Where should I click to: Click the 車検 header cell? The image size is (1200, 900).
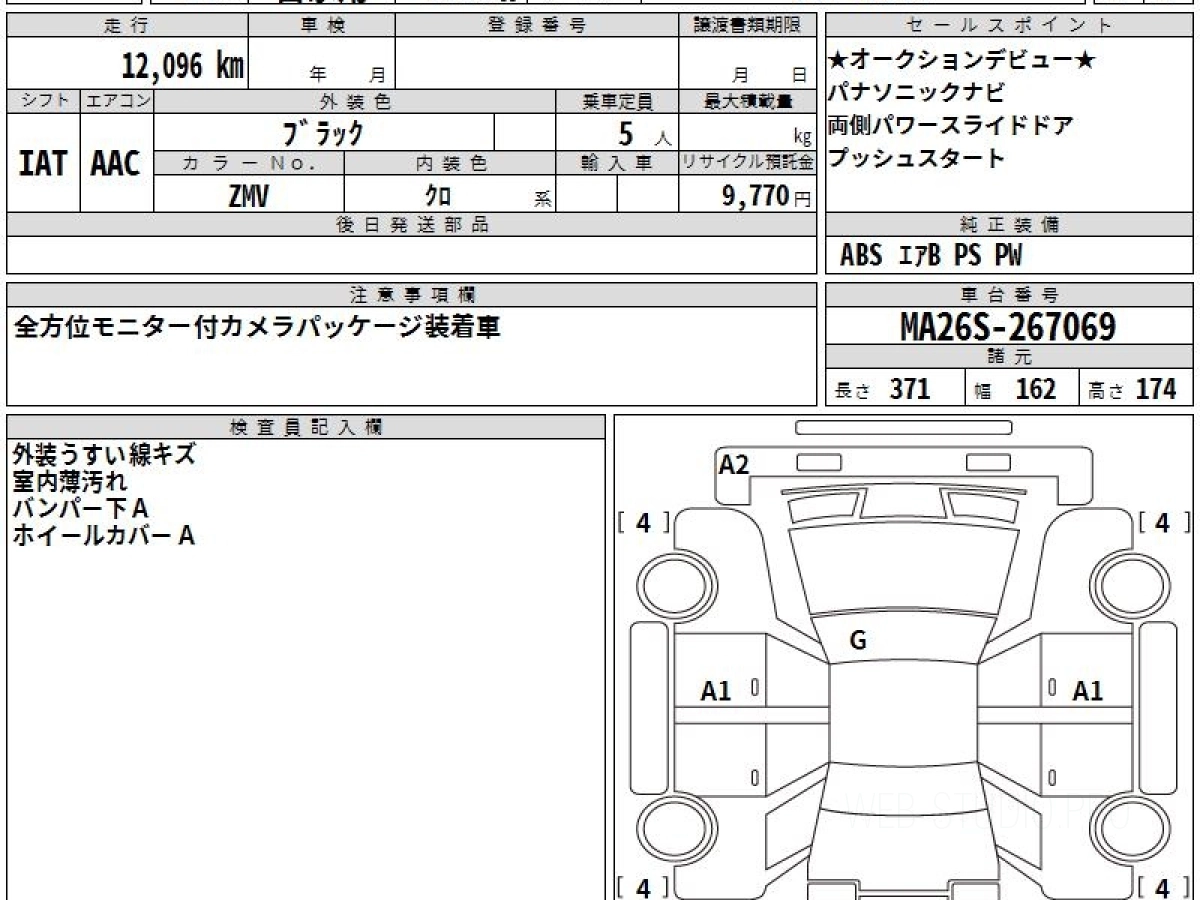[x=322, y=26]
